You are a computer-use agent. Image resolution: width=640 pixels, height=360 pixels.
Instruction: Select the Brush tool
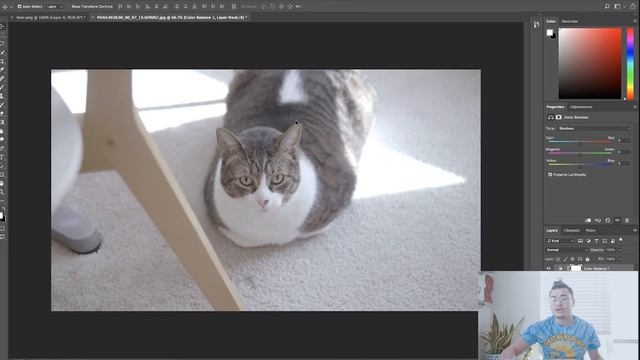click(x=2, y=87)
